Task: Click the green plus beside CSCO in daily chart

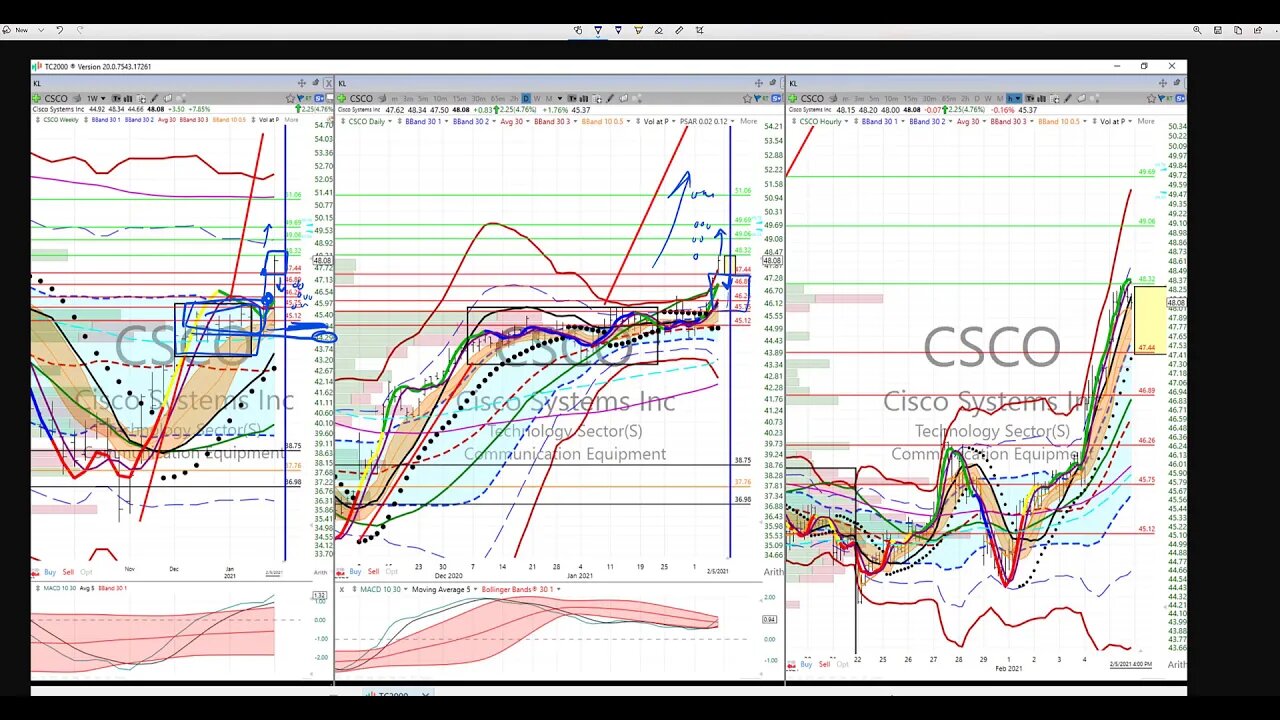Action: tap(341, 98)
